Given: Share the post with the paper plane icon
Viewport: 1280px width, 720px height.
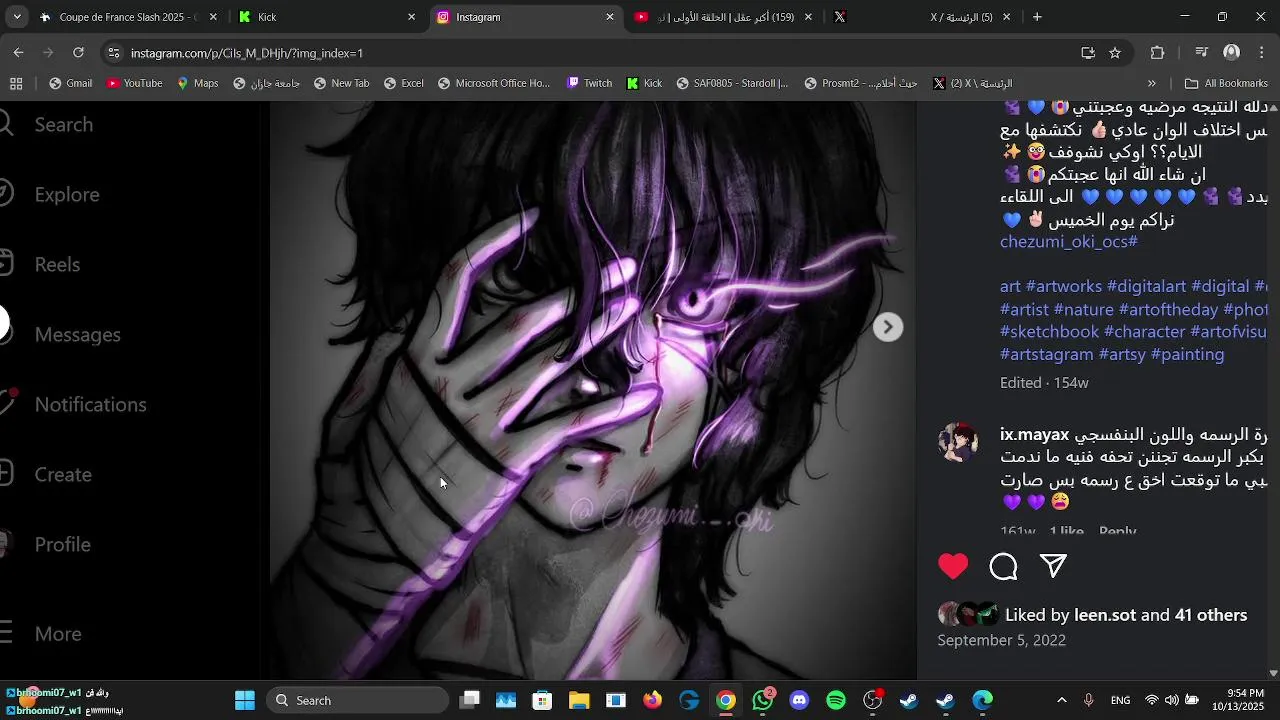Looking at the screenshot, I should 1053,566.
